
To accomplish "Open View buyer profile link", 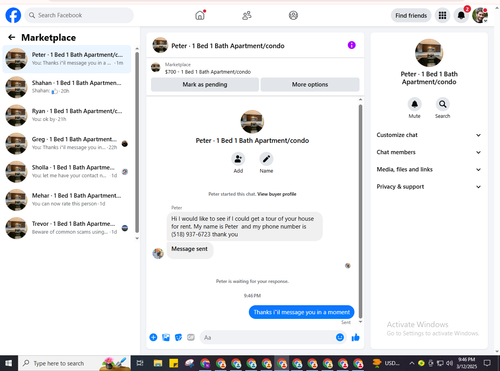I will tap(277, 194).
